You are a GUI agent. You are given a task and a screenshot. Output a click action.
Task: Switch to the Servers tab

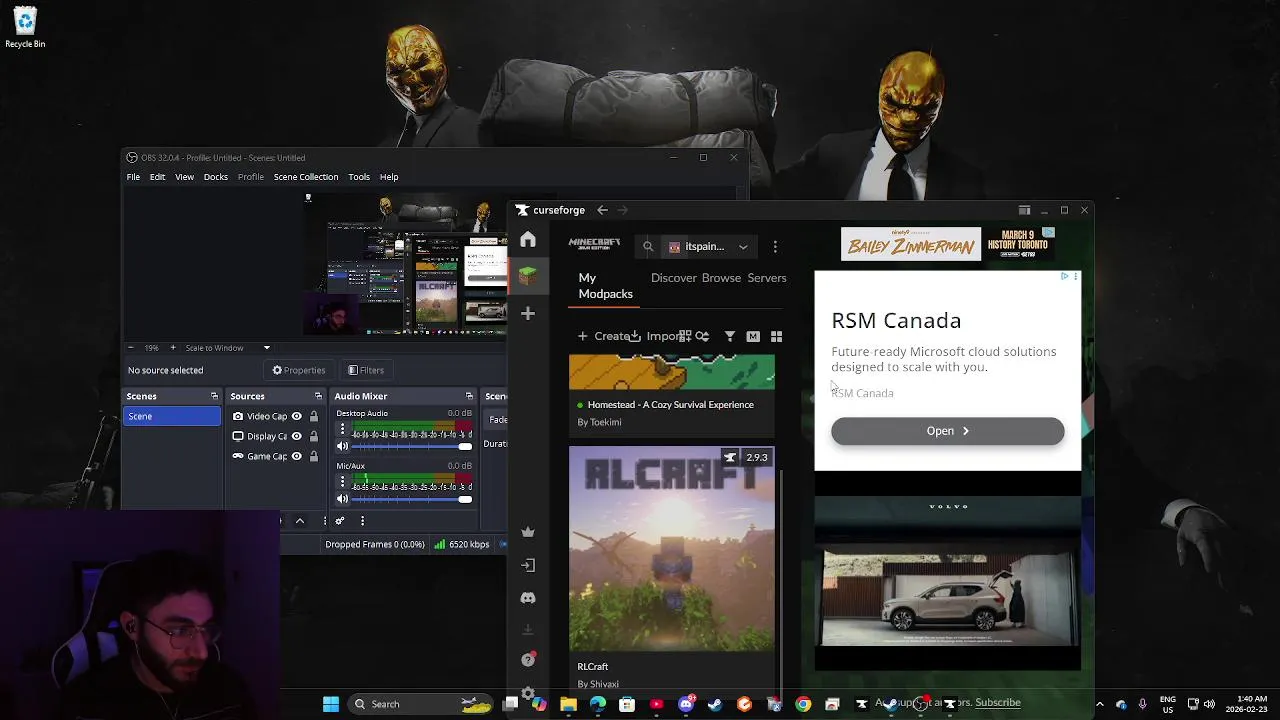click(x=767, y=278)
